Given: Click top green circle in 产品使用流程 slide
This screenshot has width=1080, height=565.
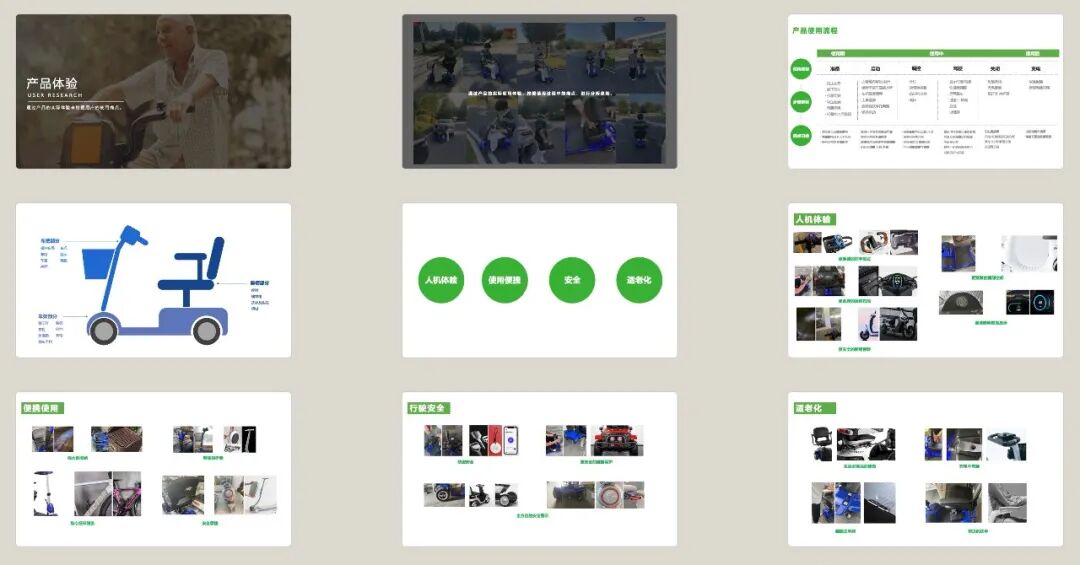Looking at the screenshot, I should [800, 69].
